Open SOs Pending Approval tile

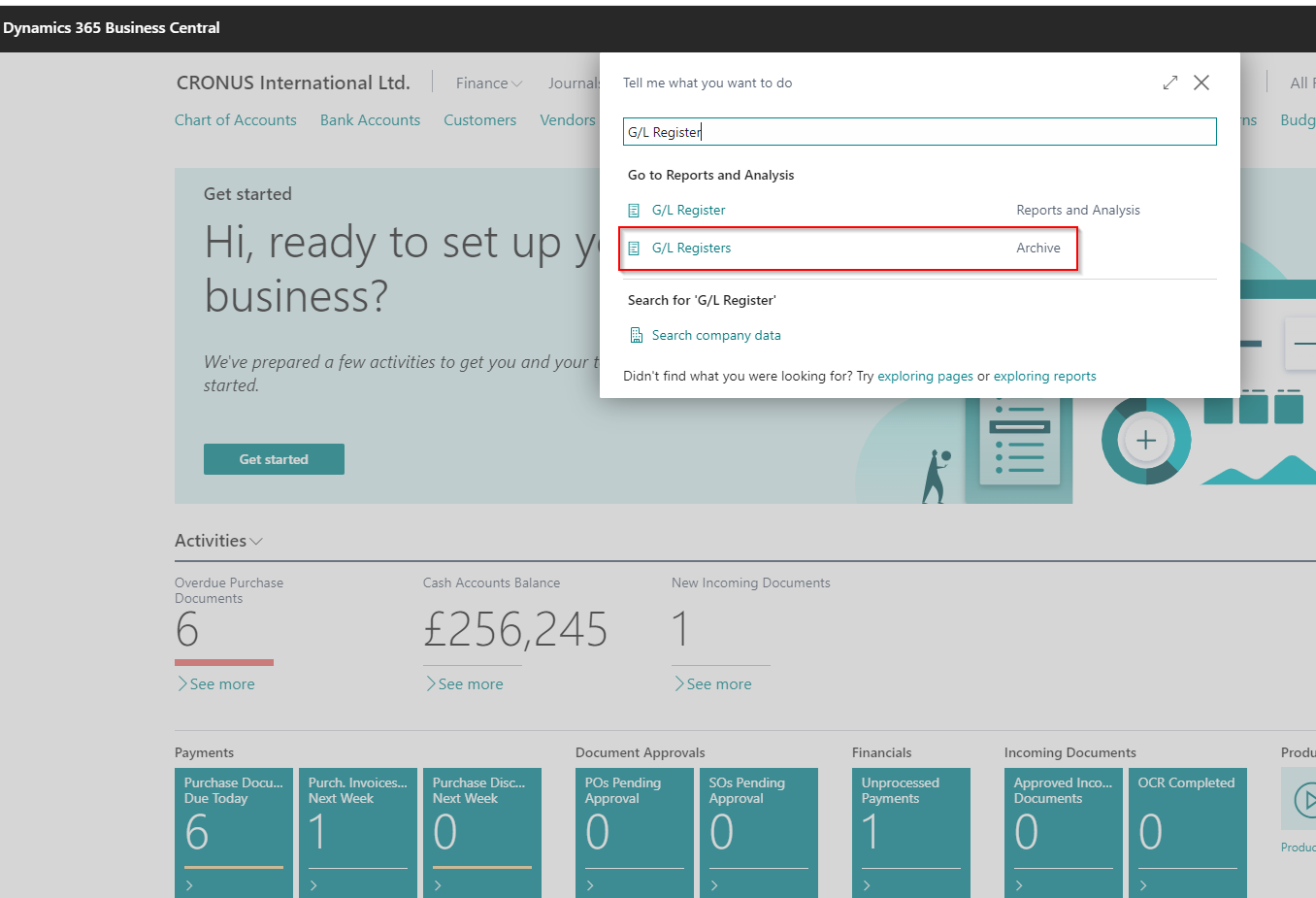[x=759, y=832]
